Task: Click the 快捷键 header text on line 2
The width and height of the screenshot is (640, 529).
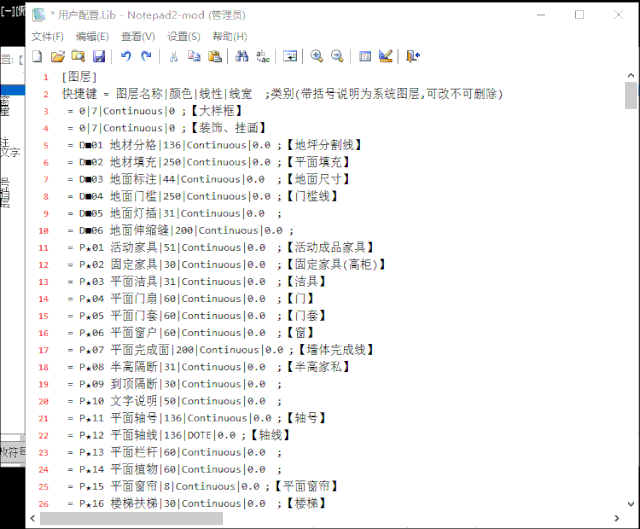Action: coord(80,94)
